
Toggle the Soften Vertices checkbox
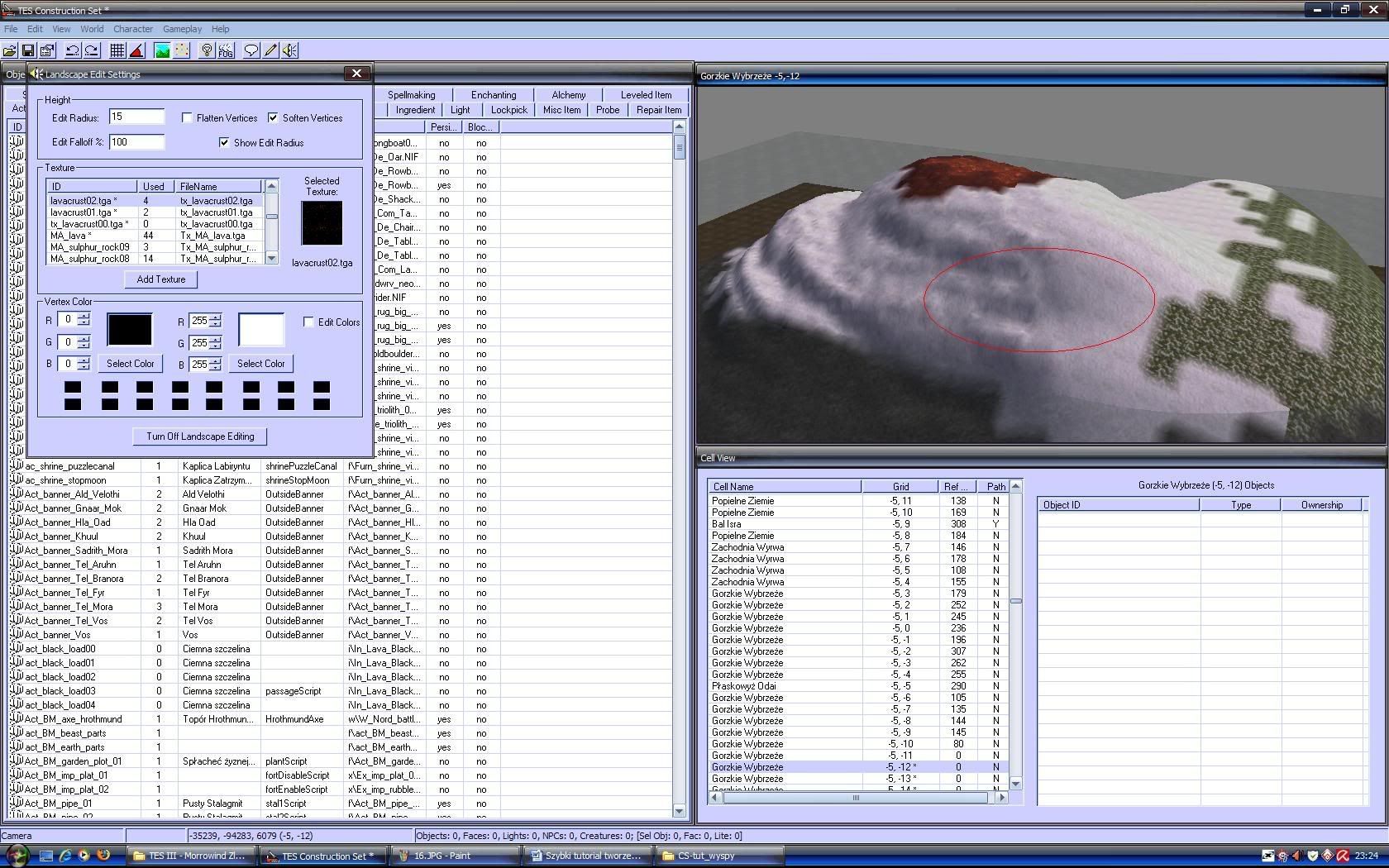[273, 118]
